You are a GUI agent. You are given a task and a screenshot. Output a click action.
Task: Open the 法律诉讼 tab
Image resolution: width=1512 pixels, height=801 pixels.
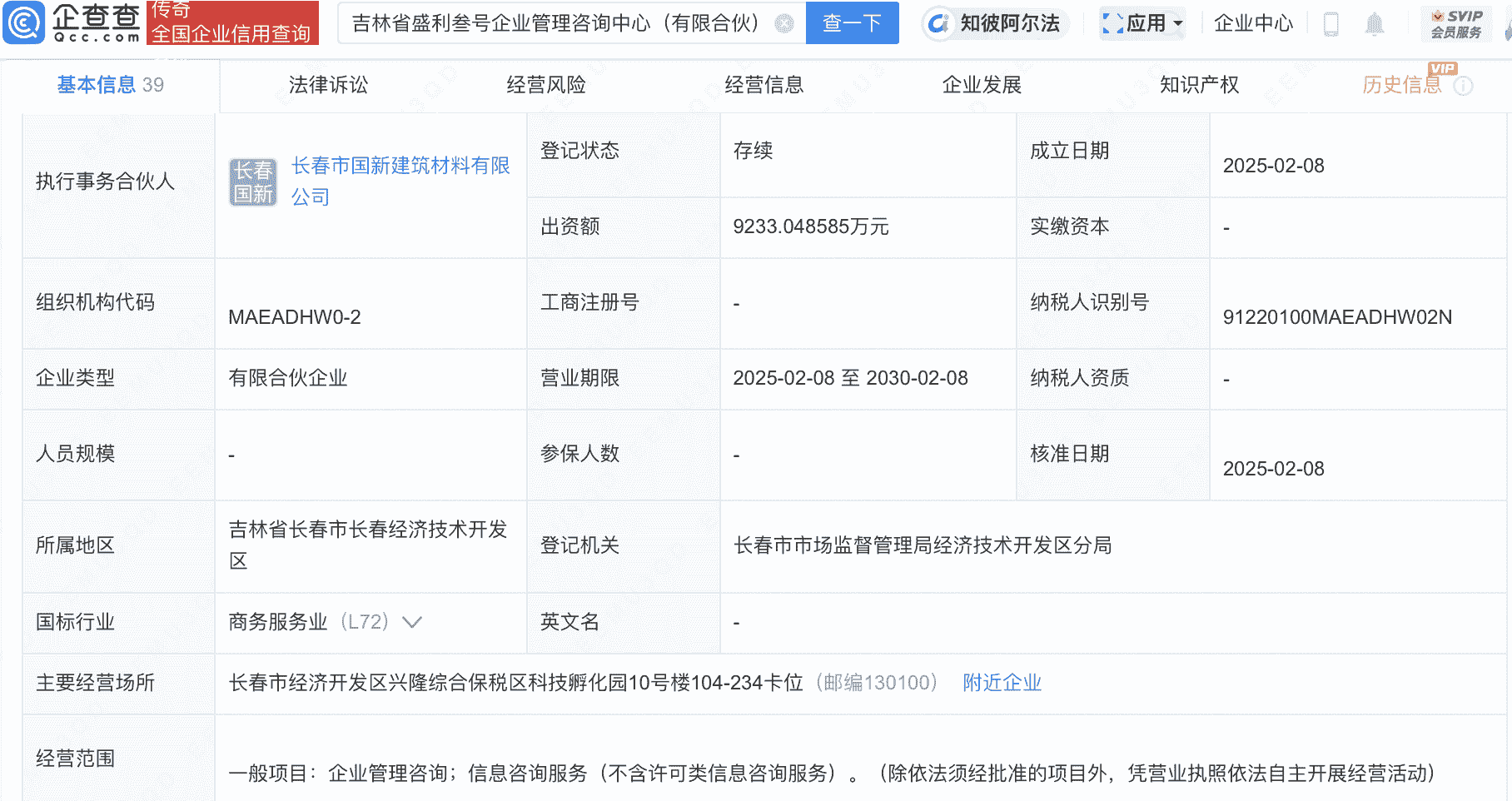(327, 84)
